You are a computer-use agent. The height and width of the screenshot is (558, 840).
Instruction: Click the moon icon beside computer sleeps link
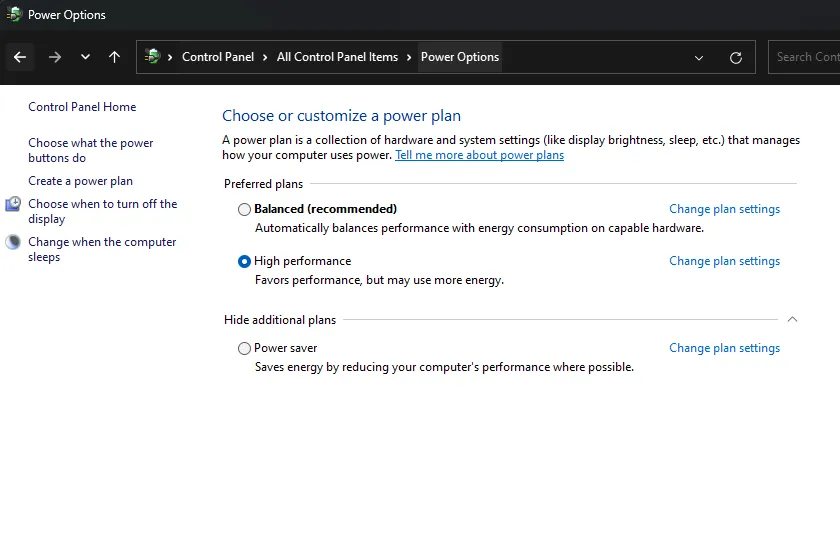click(x=13, y=242)
